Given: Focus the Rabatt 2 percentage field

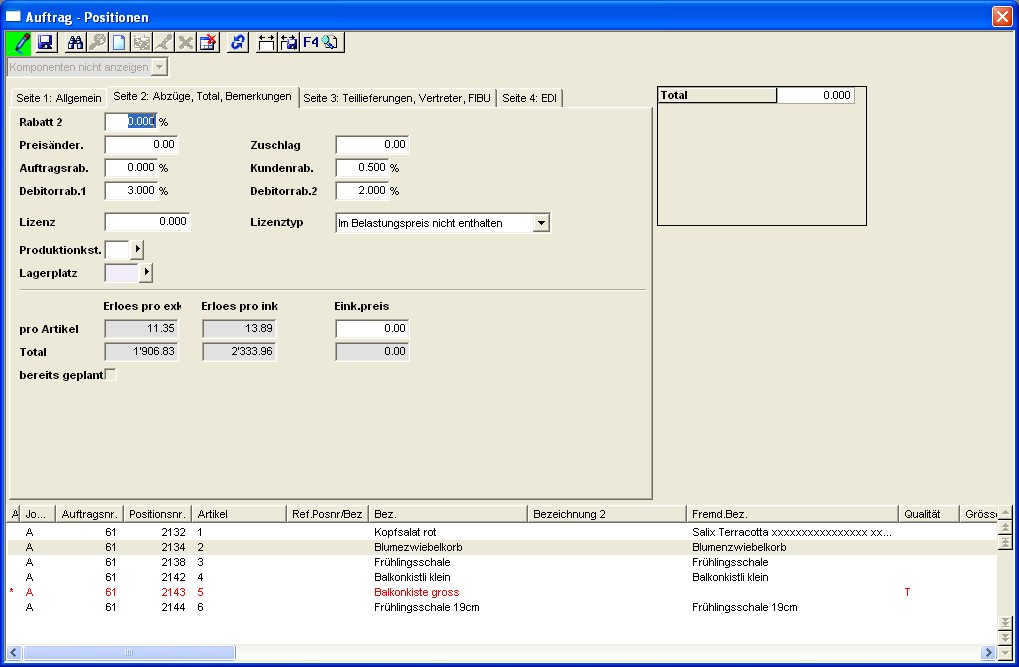Looking at the screenshot, I should coord(131,122).
